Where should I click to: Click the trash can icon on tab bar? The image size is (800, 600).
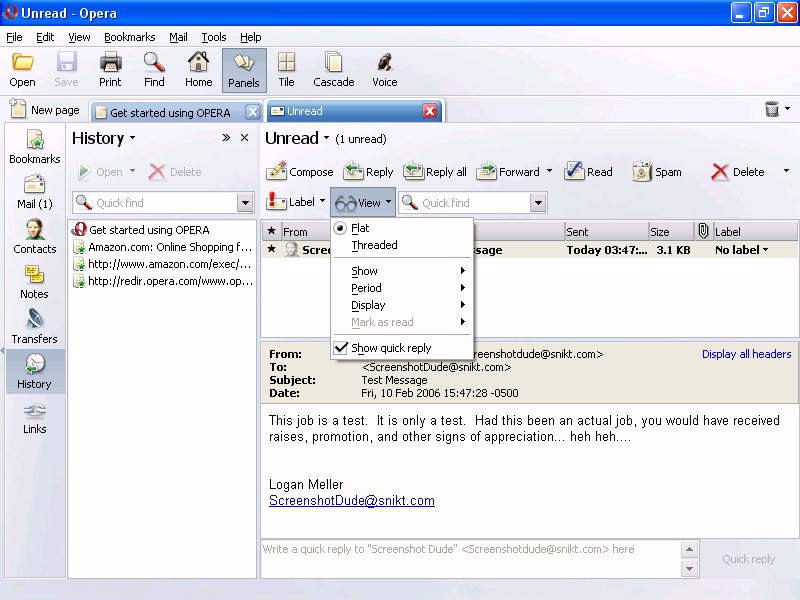tap(772, 109)
